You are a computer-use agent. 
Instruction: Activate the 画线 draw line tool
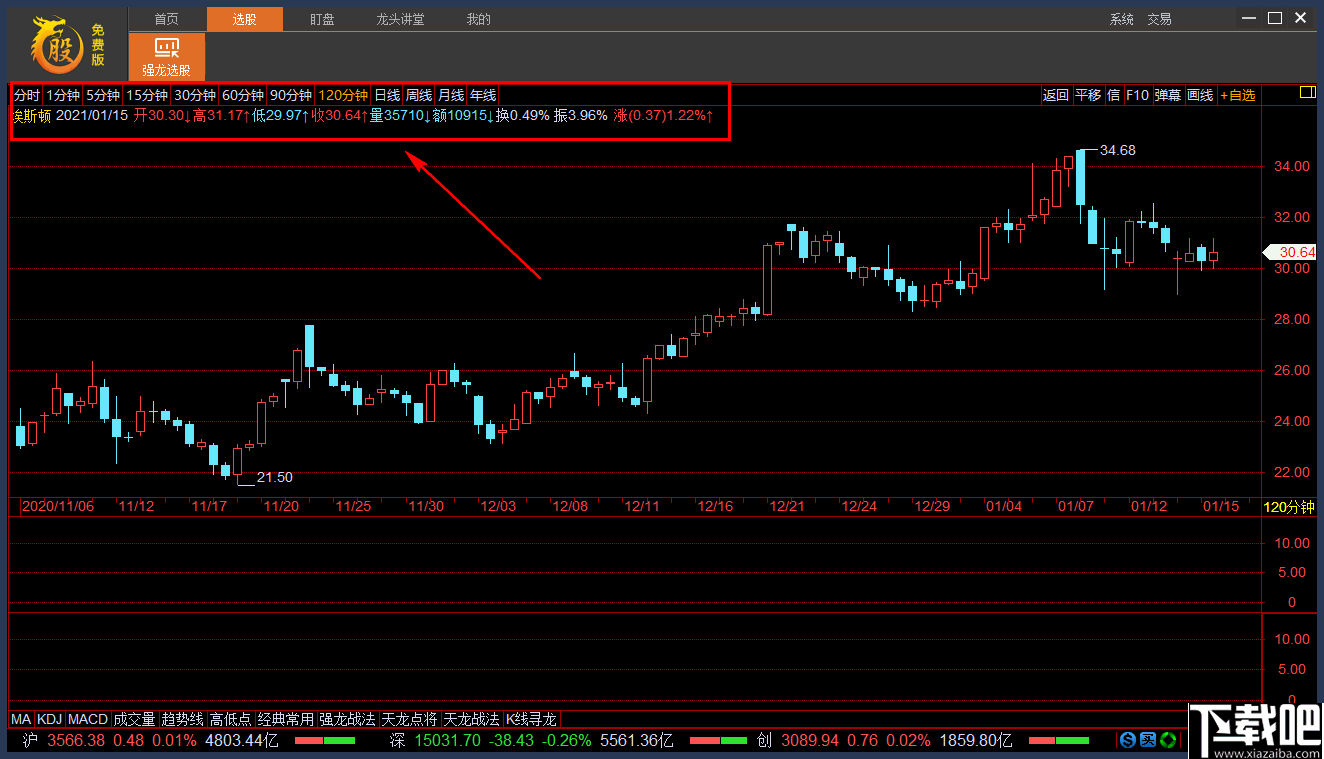(1200, 95)
